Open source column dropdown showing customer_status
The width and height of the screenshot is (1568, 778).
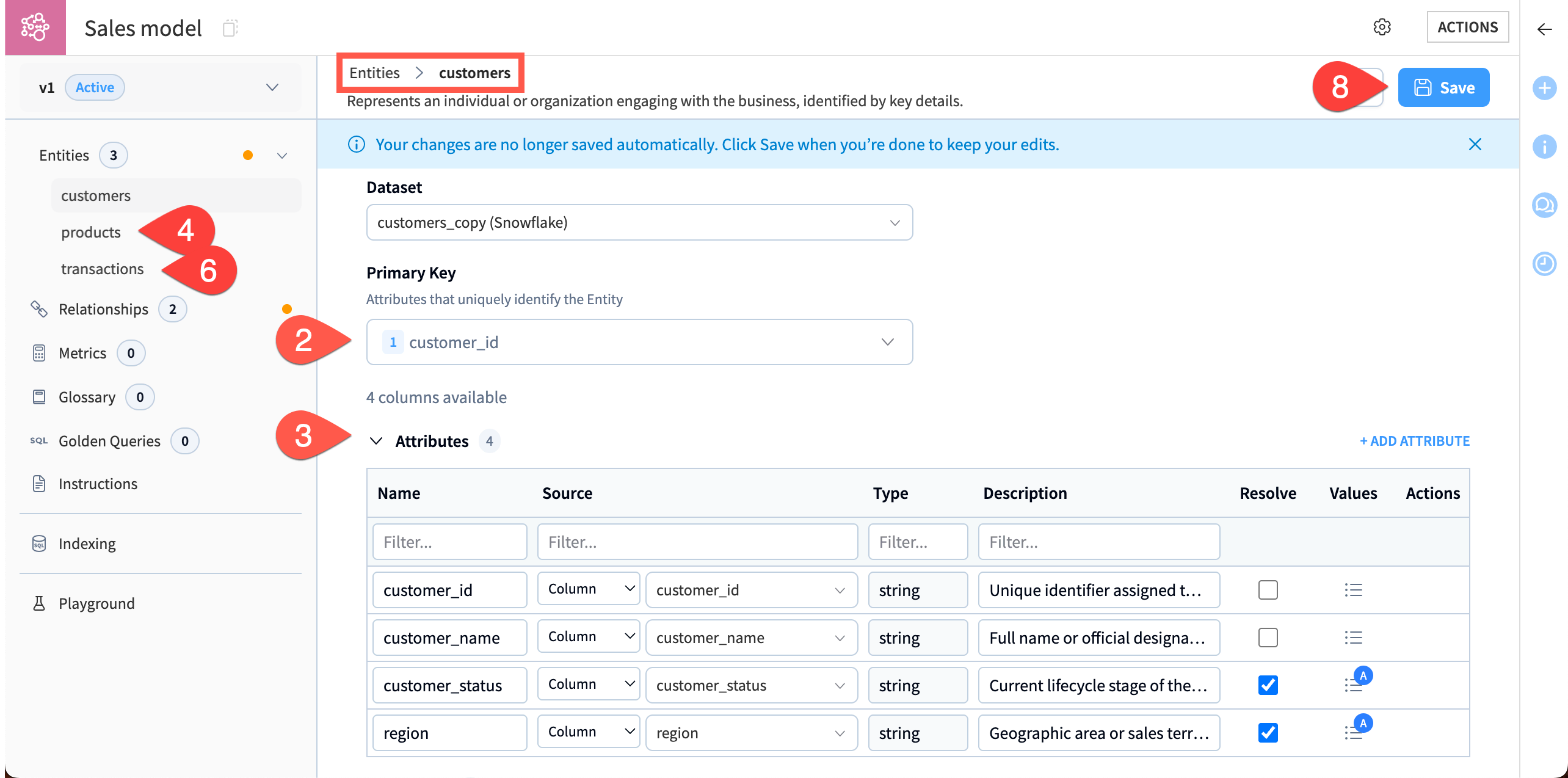click(751, 685)
